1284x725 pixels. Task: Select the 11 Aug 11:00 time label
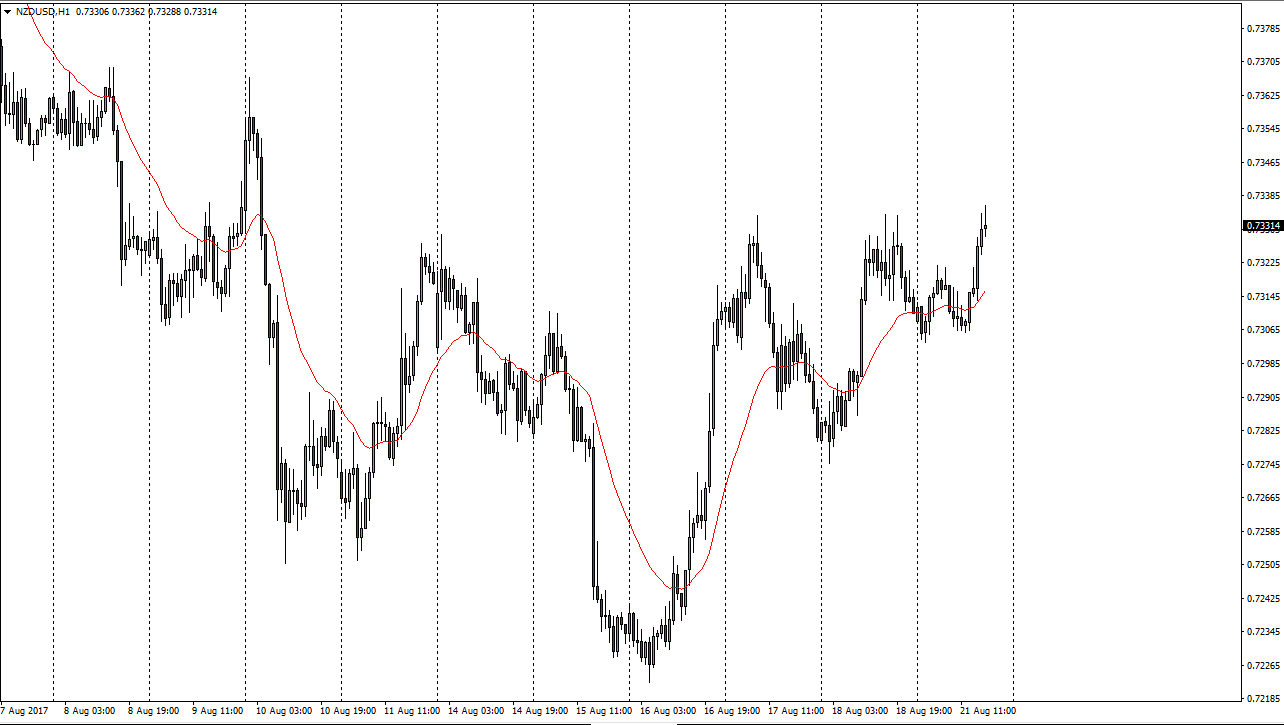[412, 711]
